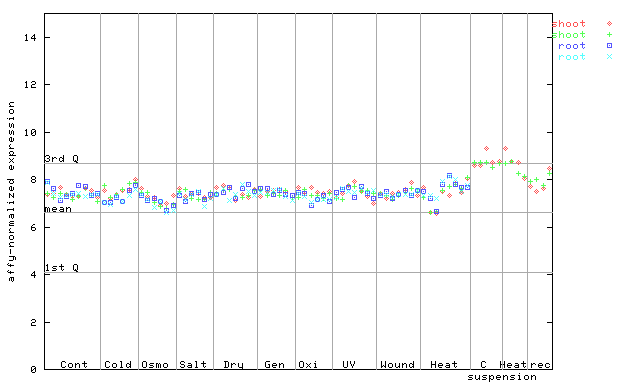Select the Salt category label
The height and width of the screenshot is (384, 640).
(193, 364)
